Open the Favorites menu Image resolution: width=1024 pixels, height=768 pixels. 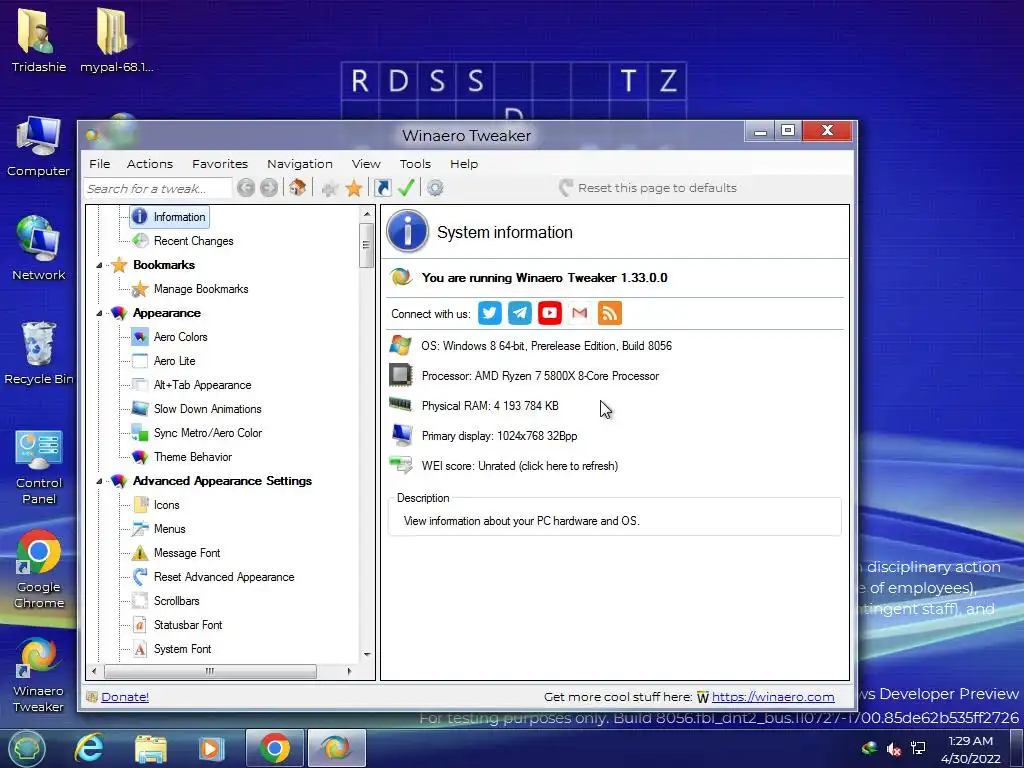[220, 164]
